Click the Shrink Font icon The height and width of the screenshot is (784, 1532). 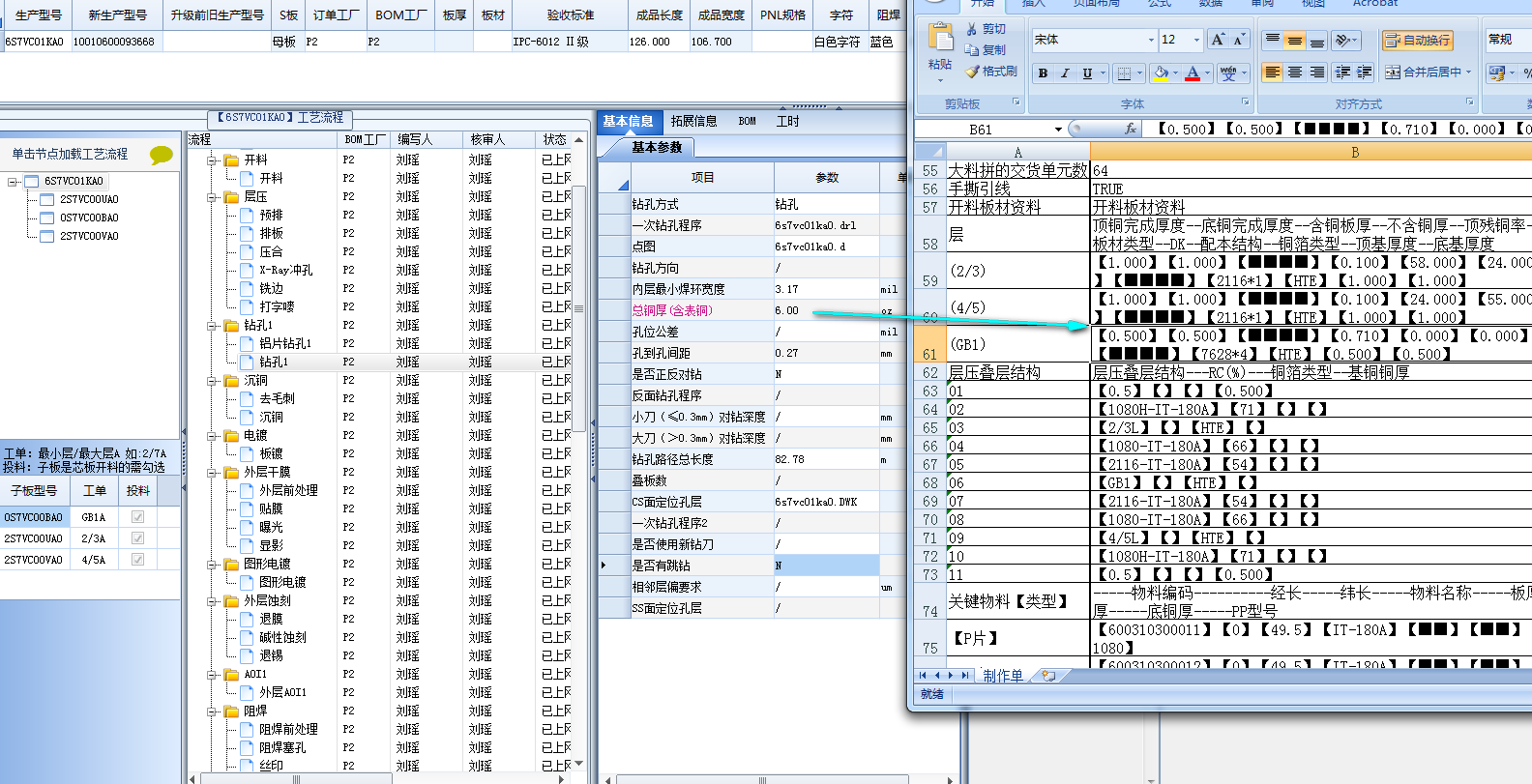click(x=1239, y=40)
